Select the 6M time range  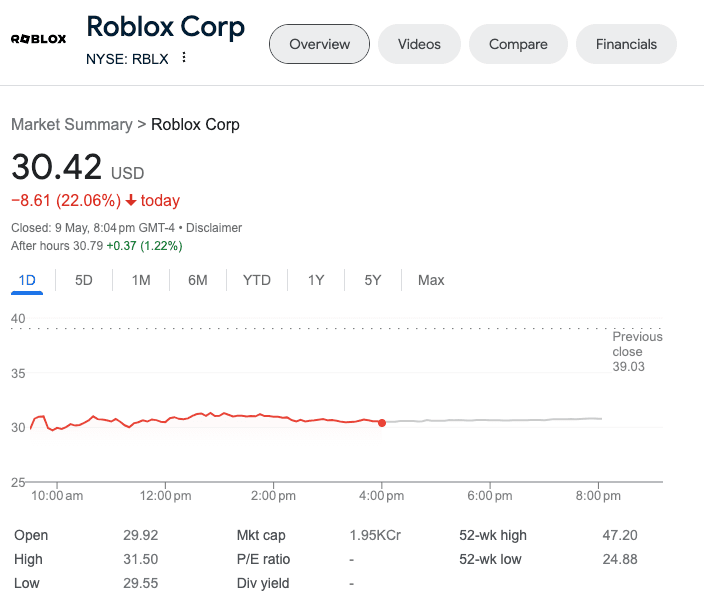coord(198,280)
